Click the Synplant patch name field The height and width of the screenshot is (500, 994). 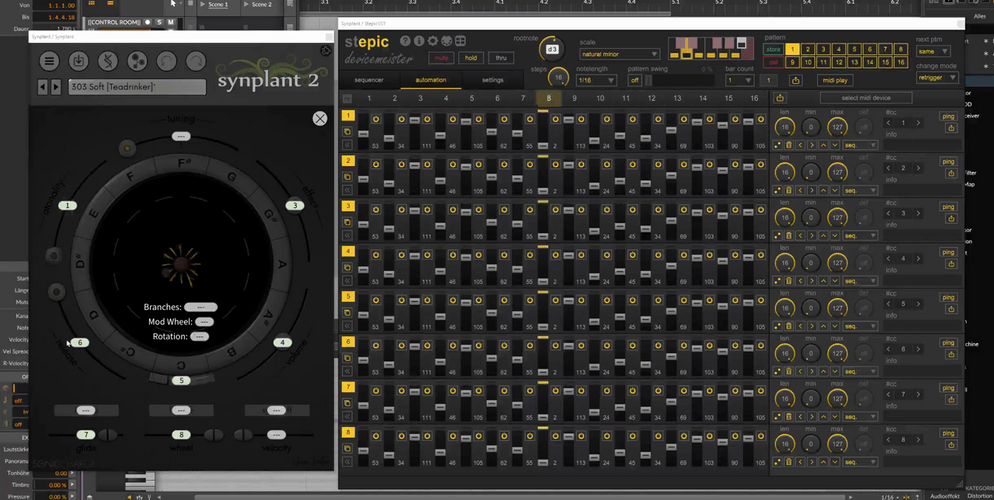coord(137,87)
